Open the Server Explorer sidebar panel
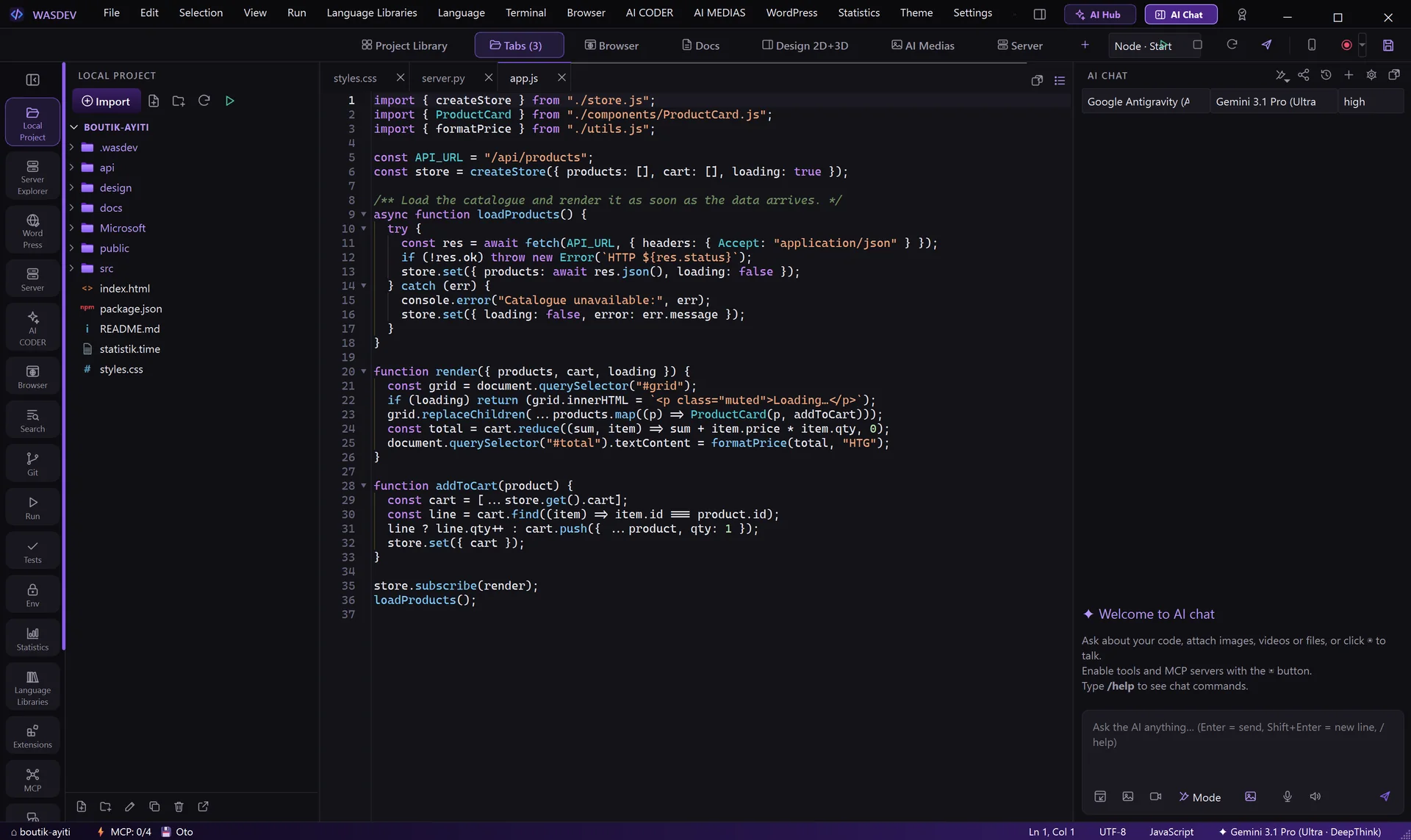Screen dimensions: 1411x840 [32, 176]
